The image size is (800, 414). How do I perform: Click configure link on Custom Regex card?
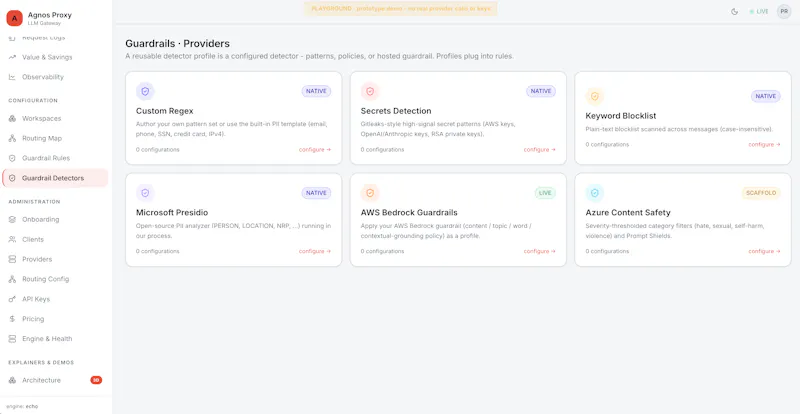tap(315, 150)
